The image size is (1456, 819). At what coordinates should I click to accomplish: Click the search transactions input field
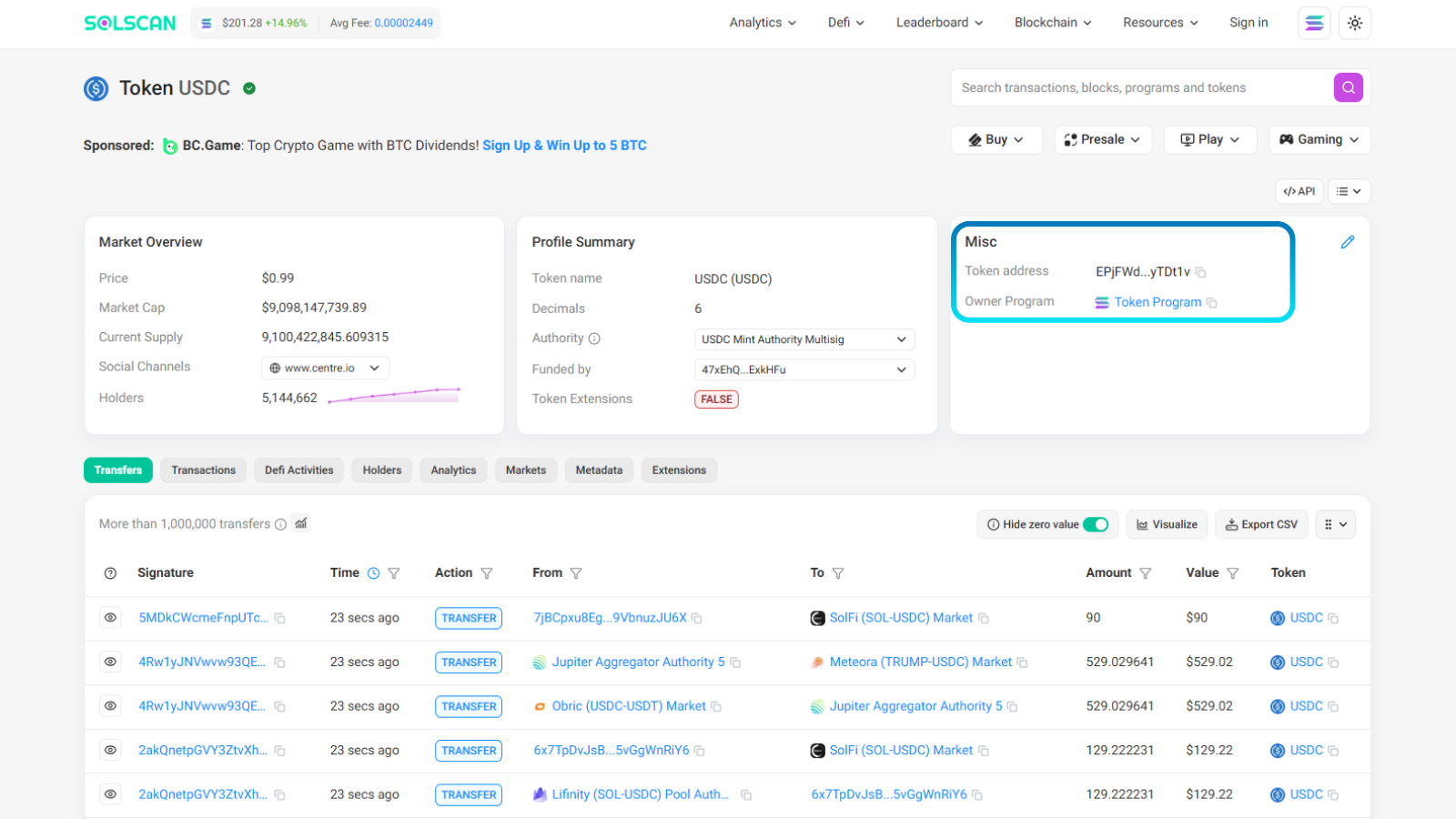click(1142, 87)
